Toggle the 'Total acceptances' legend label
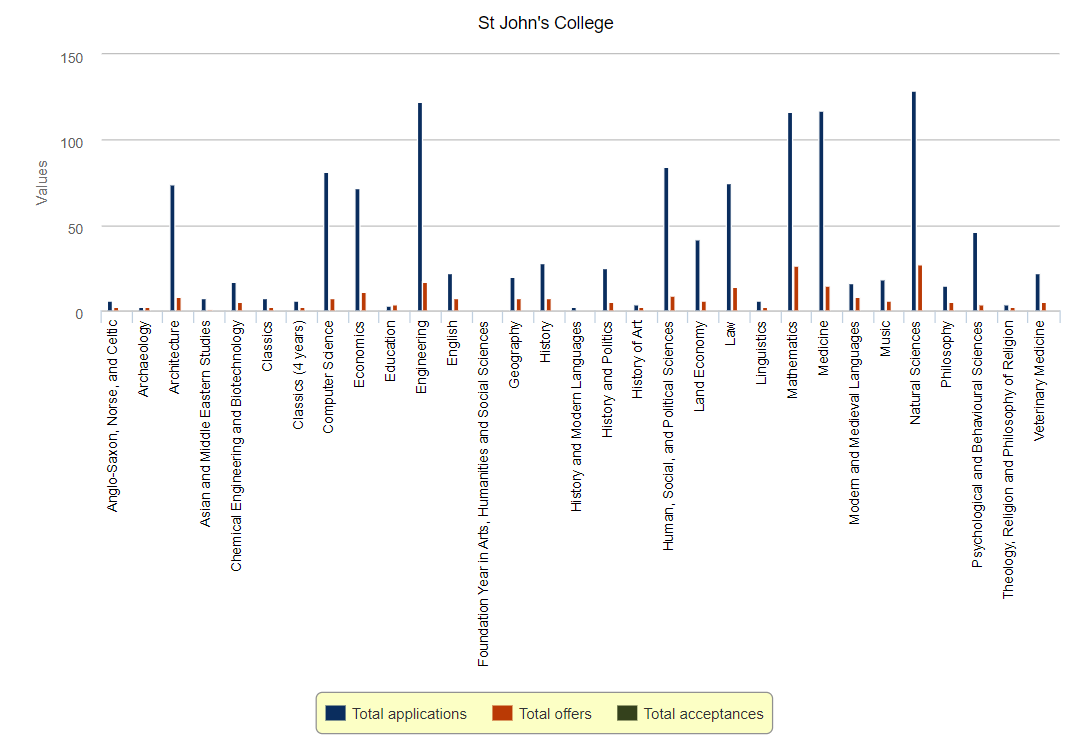 [703, 713]
